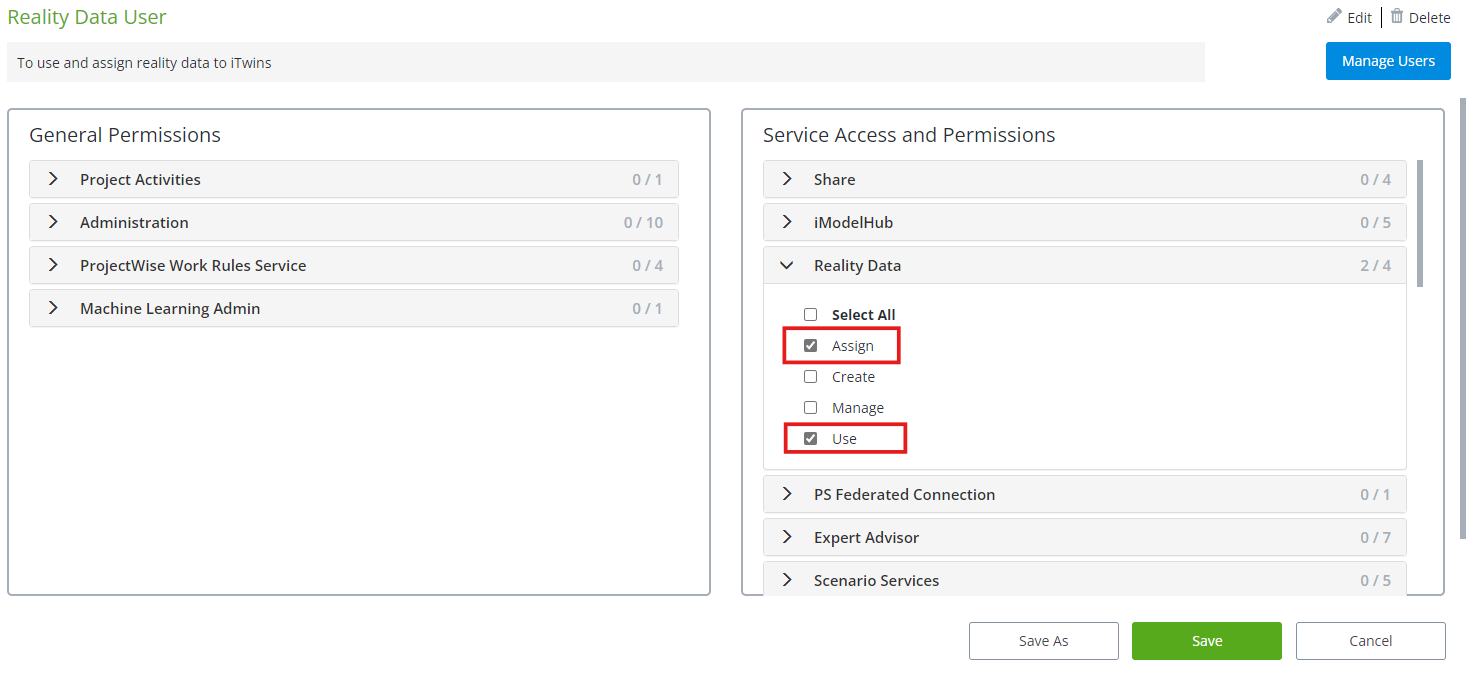Expand PS Federated Connection section

coord(788,495)
